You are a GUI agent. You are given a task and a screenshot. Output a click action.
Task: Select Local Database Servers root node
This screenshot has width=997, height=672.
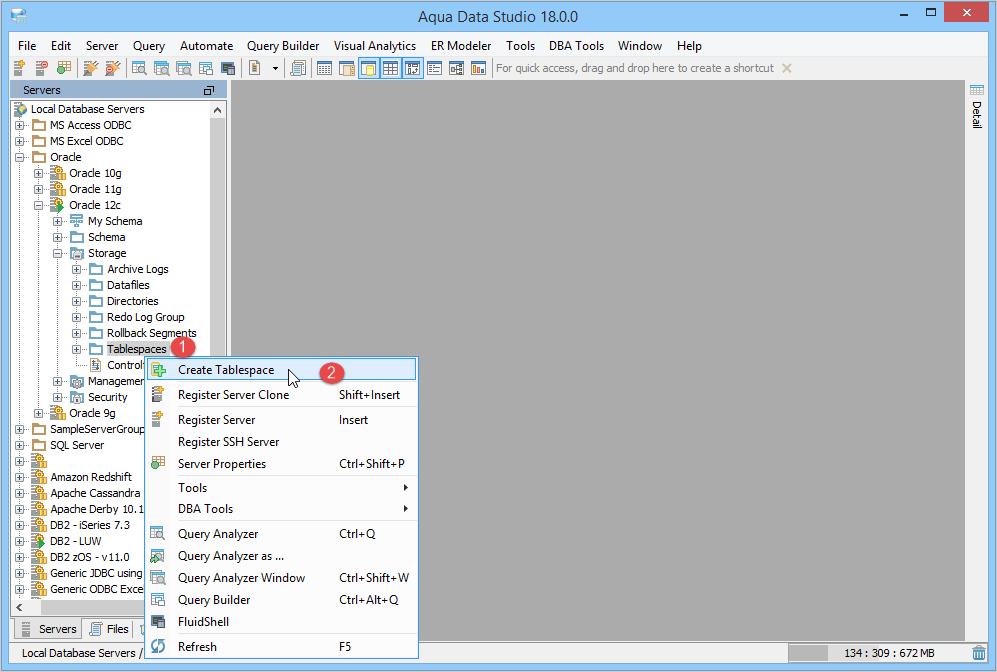click(x=87, y=109)
